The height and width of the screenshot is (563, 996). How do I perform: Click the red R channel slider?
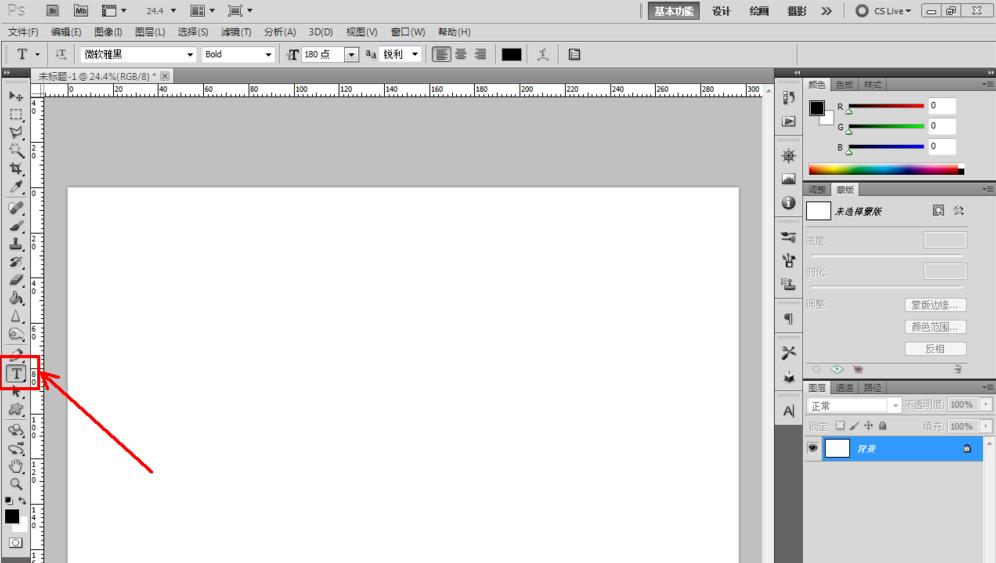[x=885, y=106]
